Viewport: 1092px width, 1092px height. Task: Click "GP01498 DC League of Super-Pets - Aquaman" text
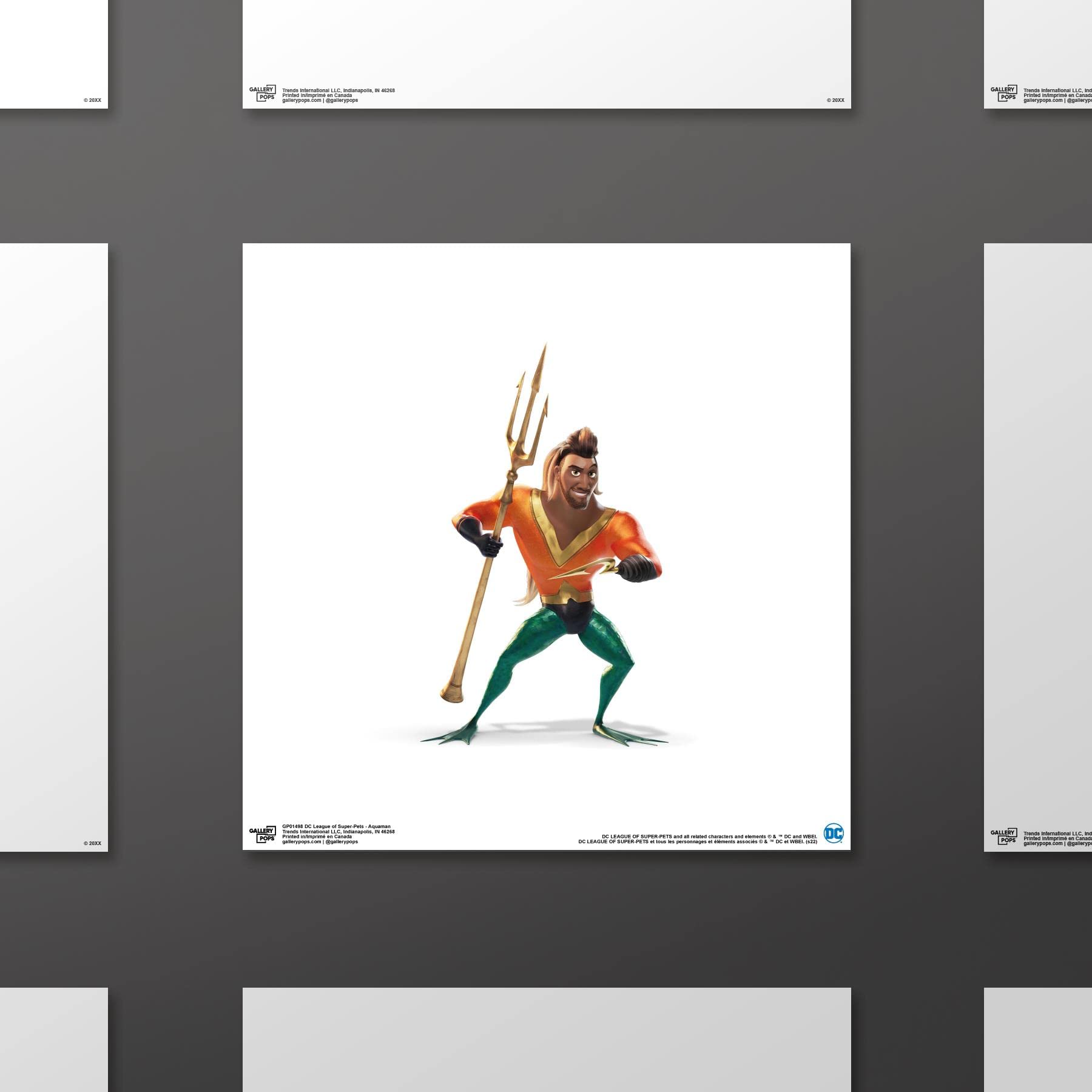[336, 827]
